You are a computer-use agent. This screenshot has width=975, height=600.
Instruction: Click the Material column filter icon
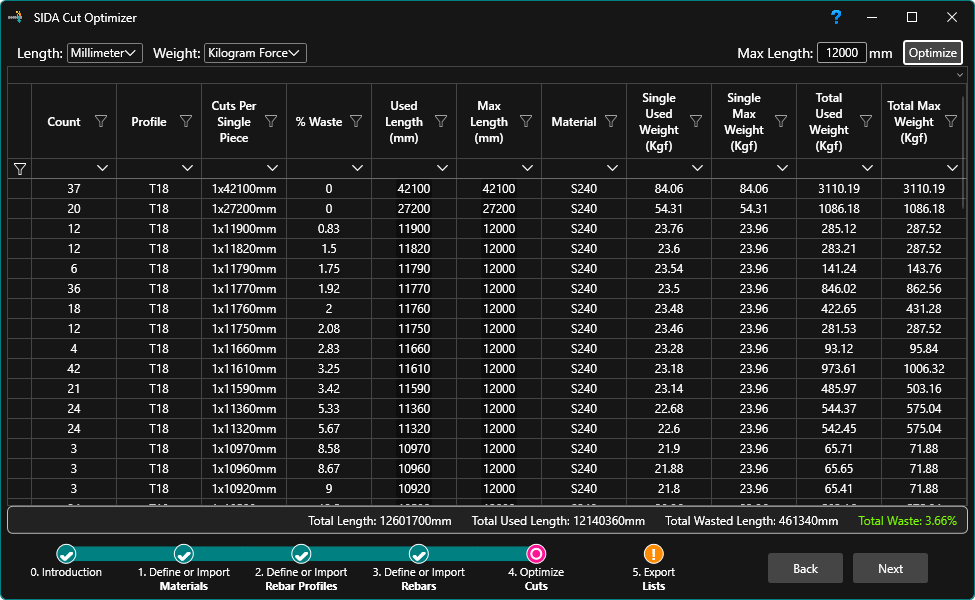tap(610, 122)
